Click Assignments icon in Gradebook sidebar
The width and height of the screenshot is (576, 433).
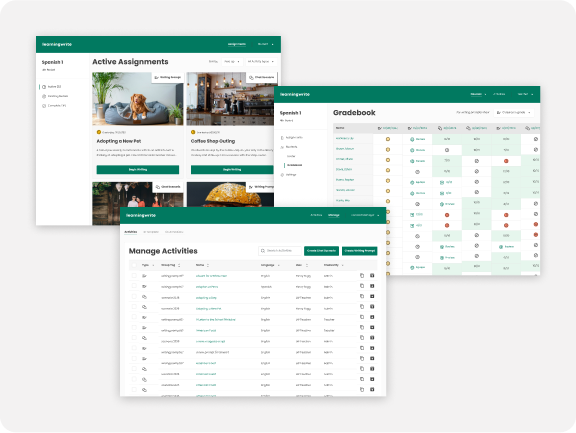[x=282, y=138]
